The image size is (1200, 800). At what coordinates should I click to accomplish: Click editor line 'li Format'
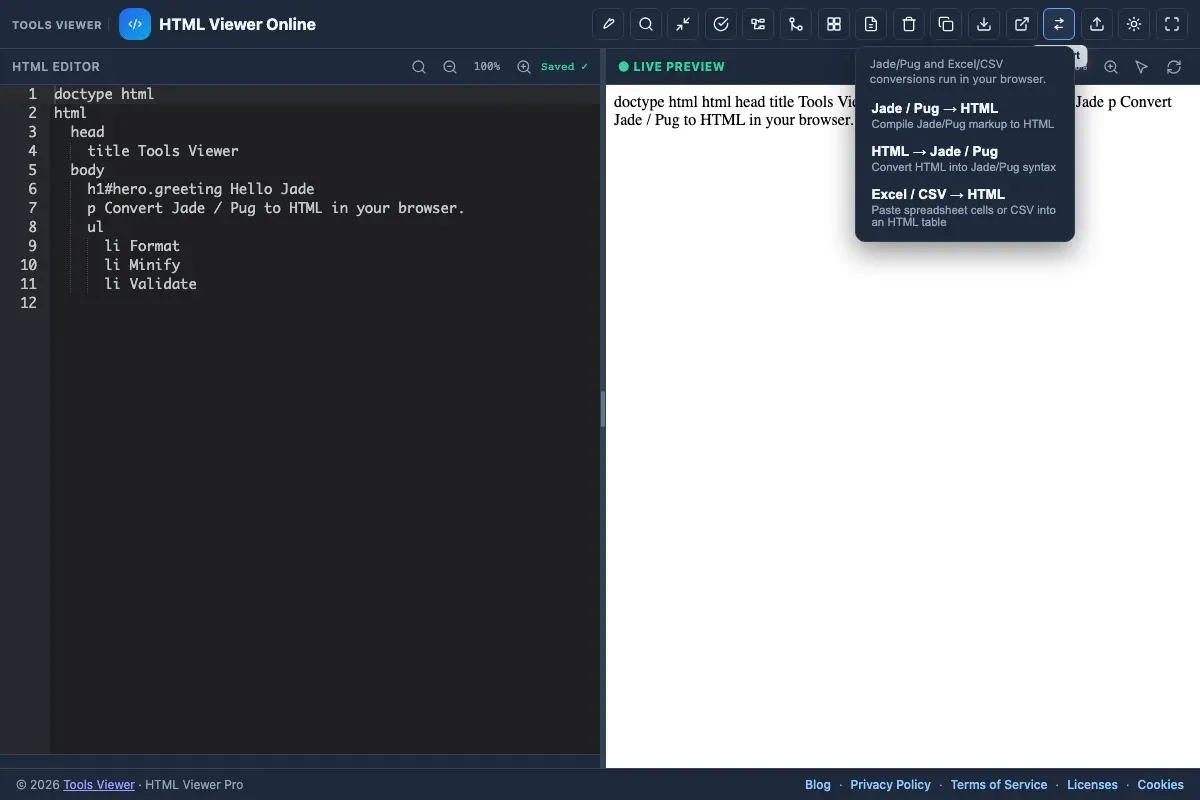coord(142,246)
